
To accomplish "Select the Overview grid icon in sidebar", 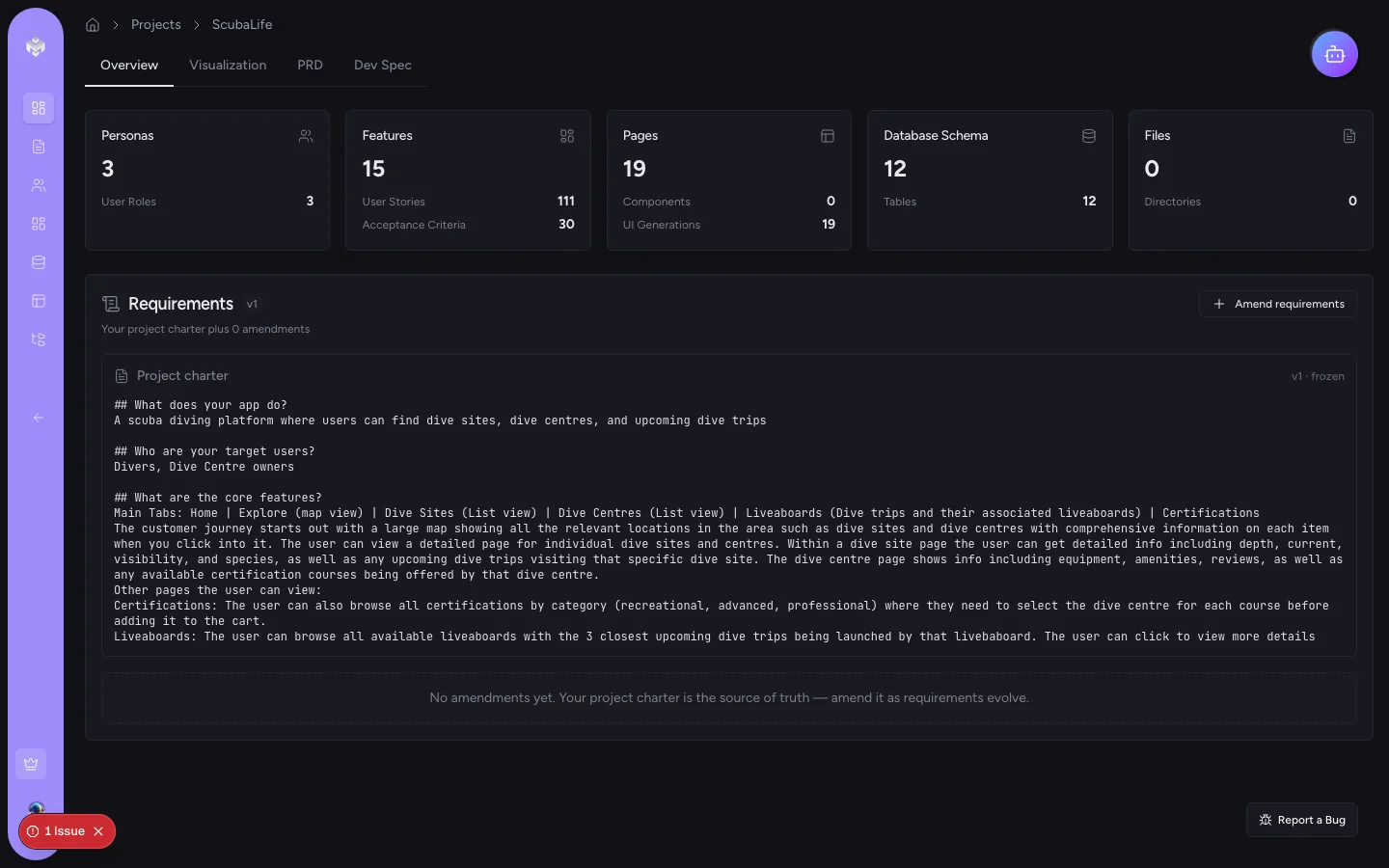I will pyautogui.click(x=39, y=108).
